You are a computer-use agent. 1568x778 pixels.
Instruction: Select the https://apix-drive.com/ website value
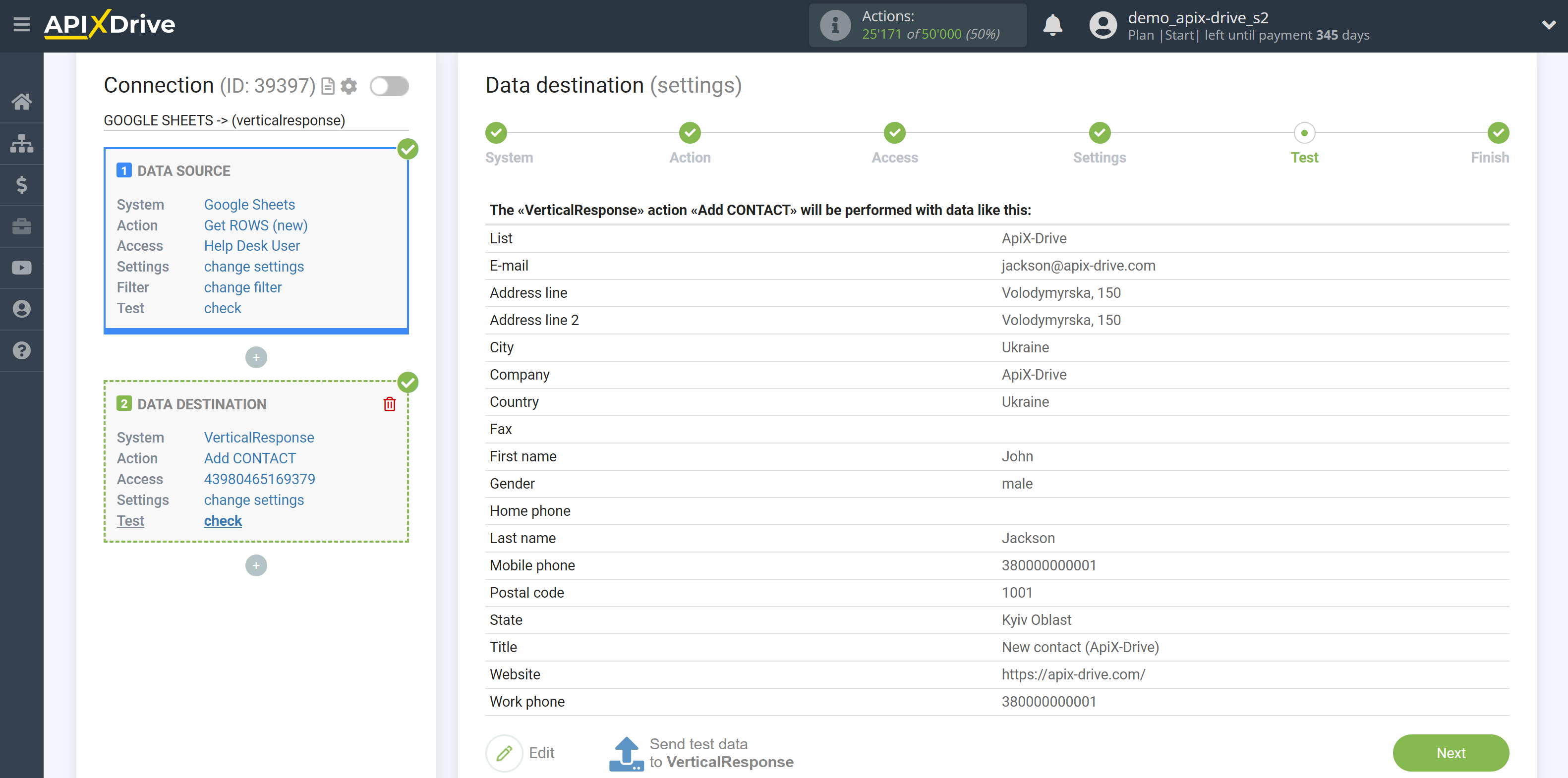tap(1073, 674)
